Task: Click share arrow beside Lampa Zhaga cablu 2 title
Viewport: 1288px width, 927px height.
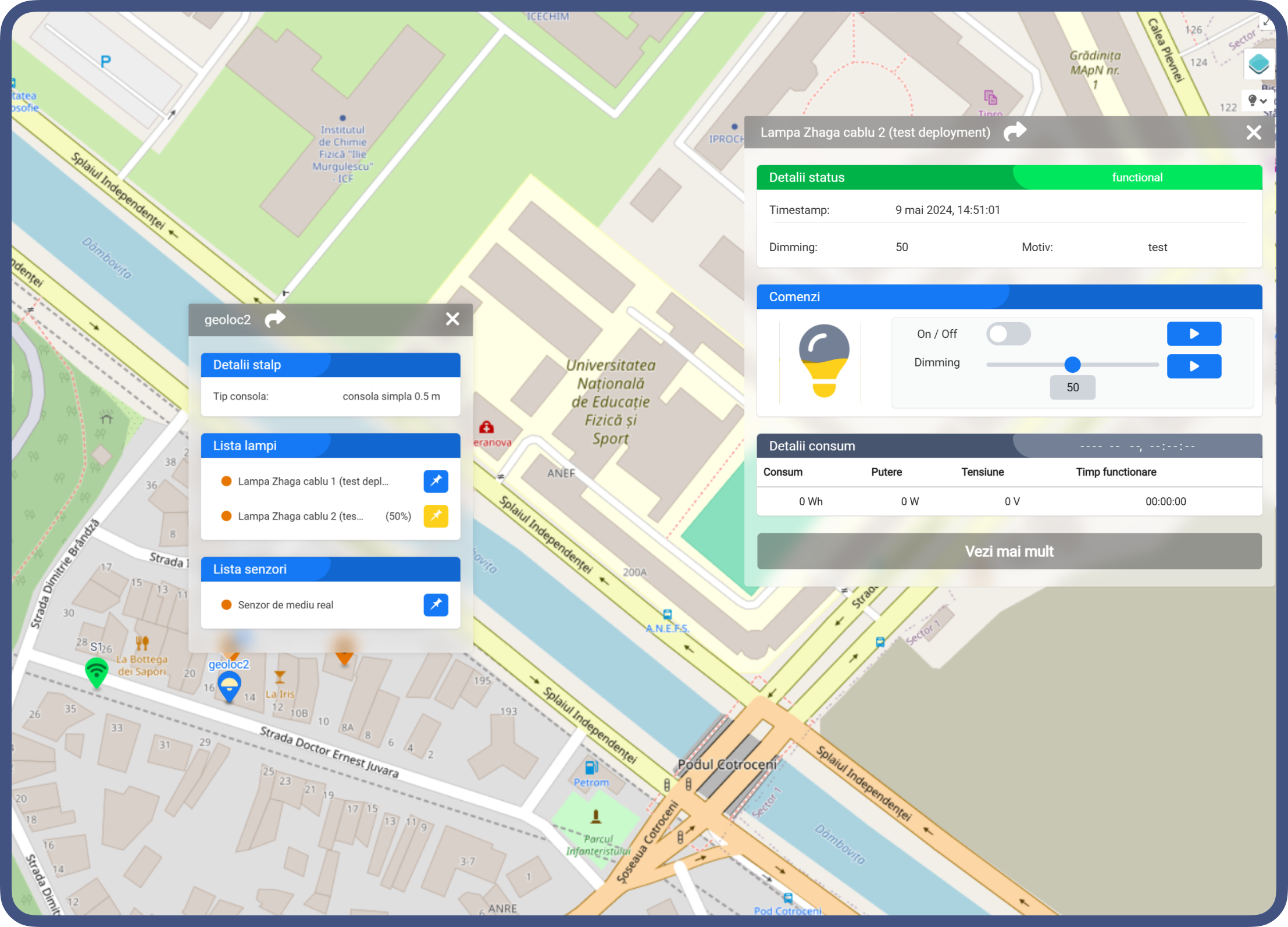Action: pos(1015,132)
